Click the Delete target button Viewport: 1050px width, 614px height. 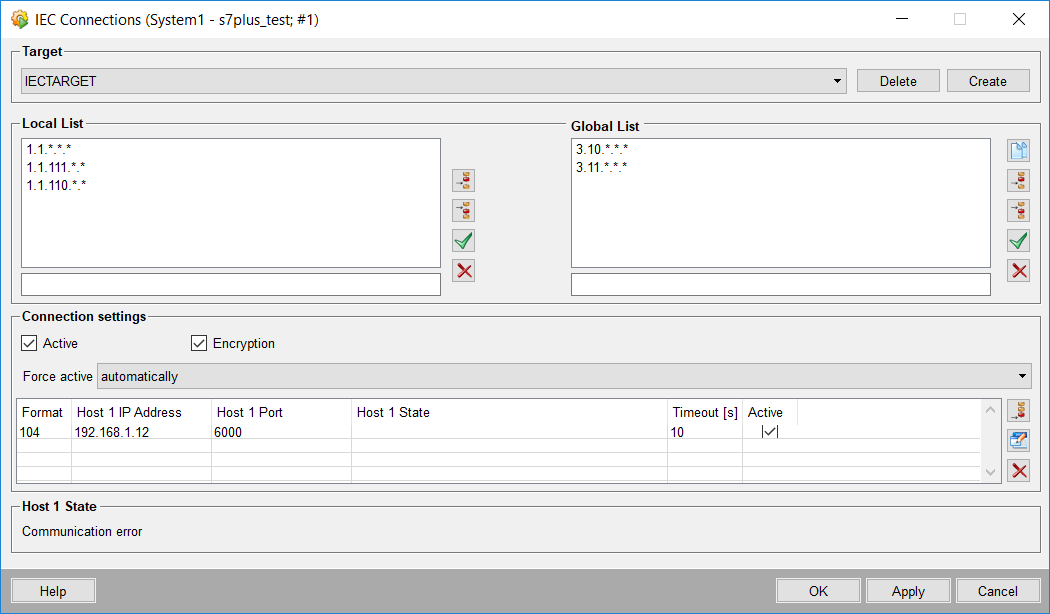pyautogui.click(x=898, y=81)
